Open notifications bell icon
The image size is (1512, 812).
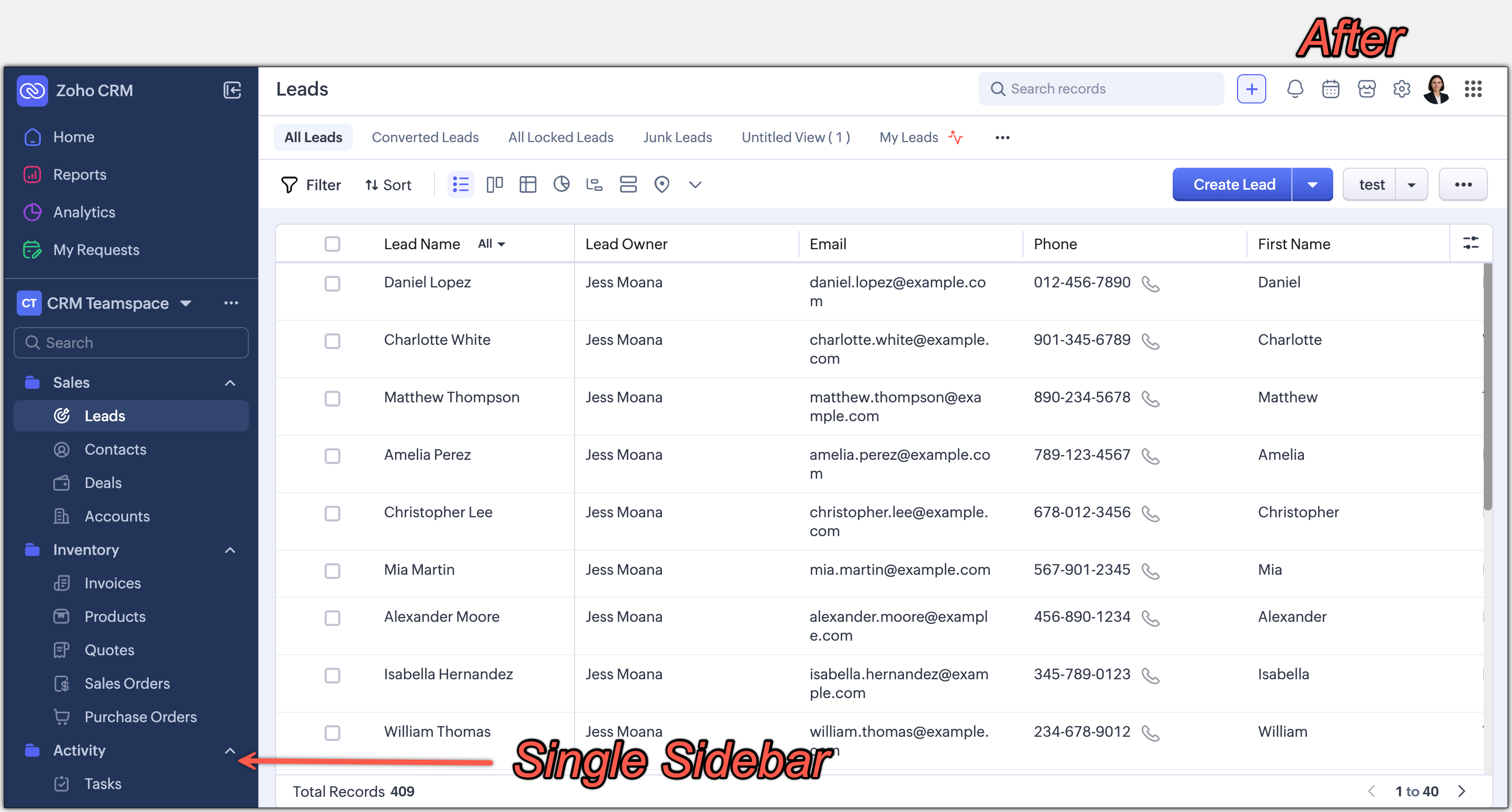1294,89
